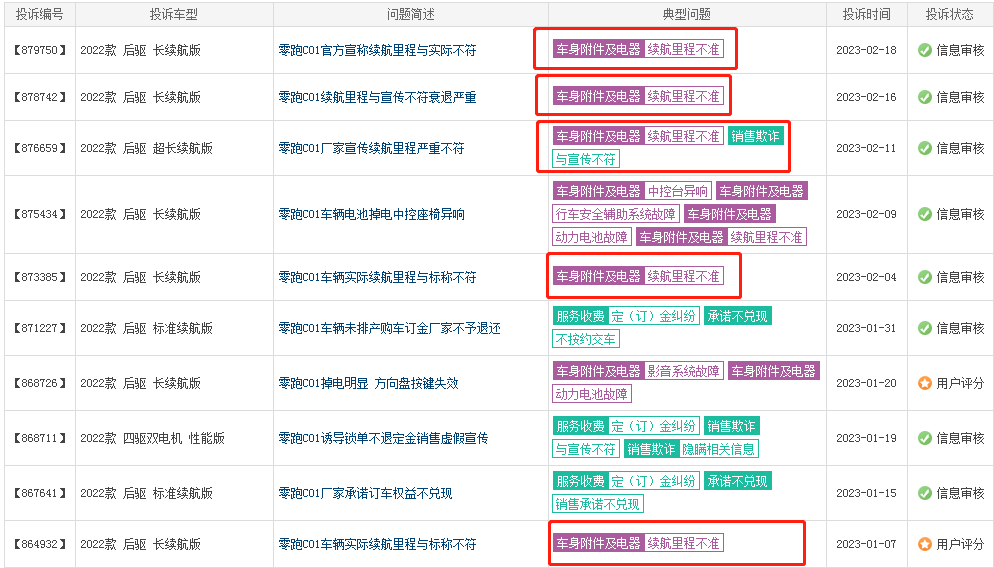Viewport: 994px width, 568px height.
Task: Click the 销售欺诈 tag in row 876659
Action: (756, 136)
